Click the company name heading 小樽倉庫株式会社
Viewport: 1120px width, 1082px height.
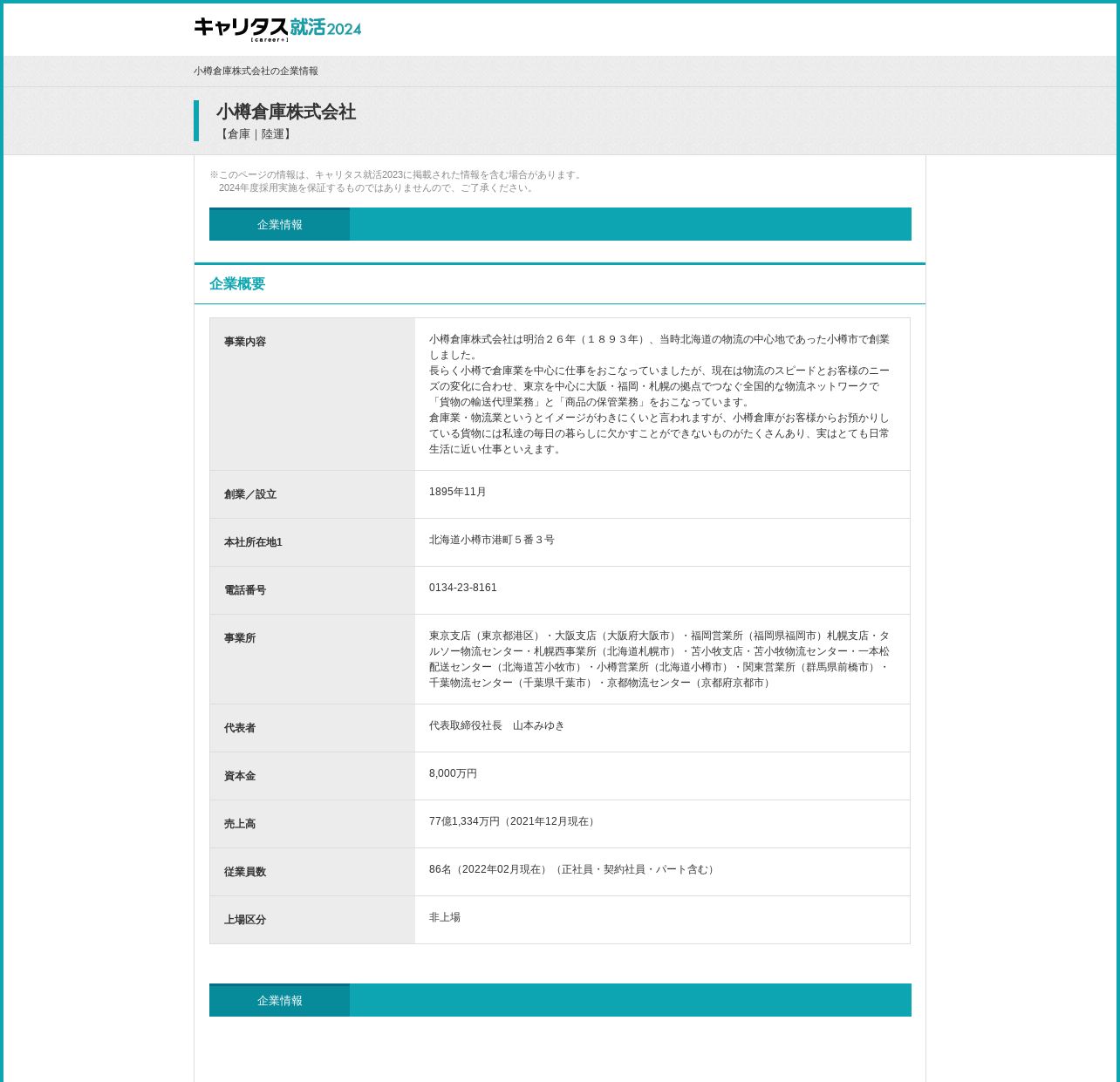pos(286,112)
